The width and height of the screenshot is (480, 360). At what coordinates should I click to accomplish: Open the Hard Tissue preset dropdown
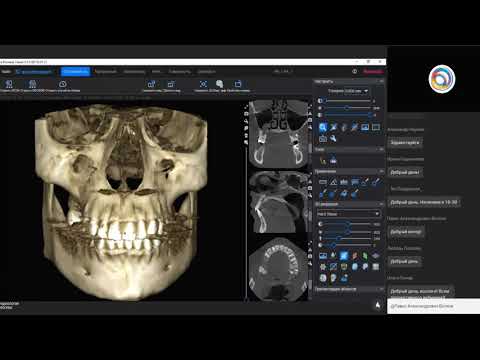(348, 214)
